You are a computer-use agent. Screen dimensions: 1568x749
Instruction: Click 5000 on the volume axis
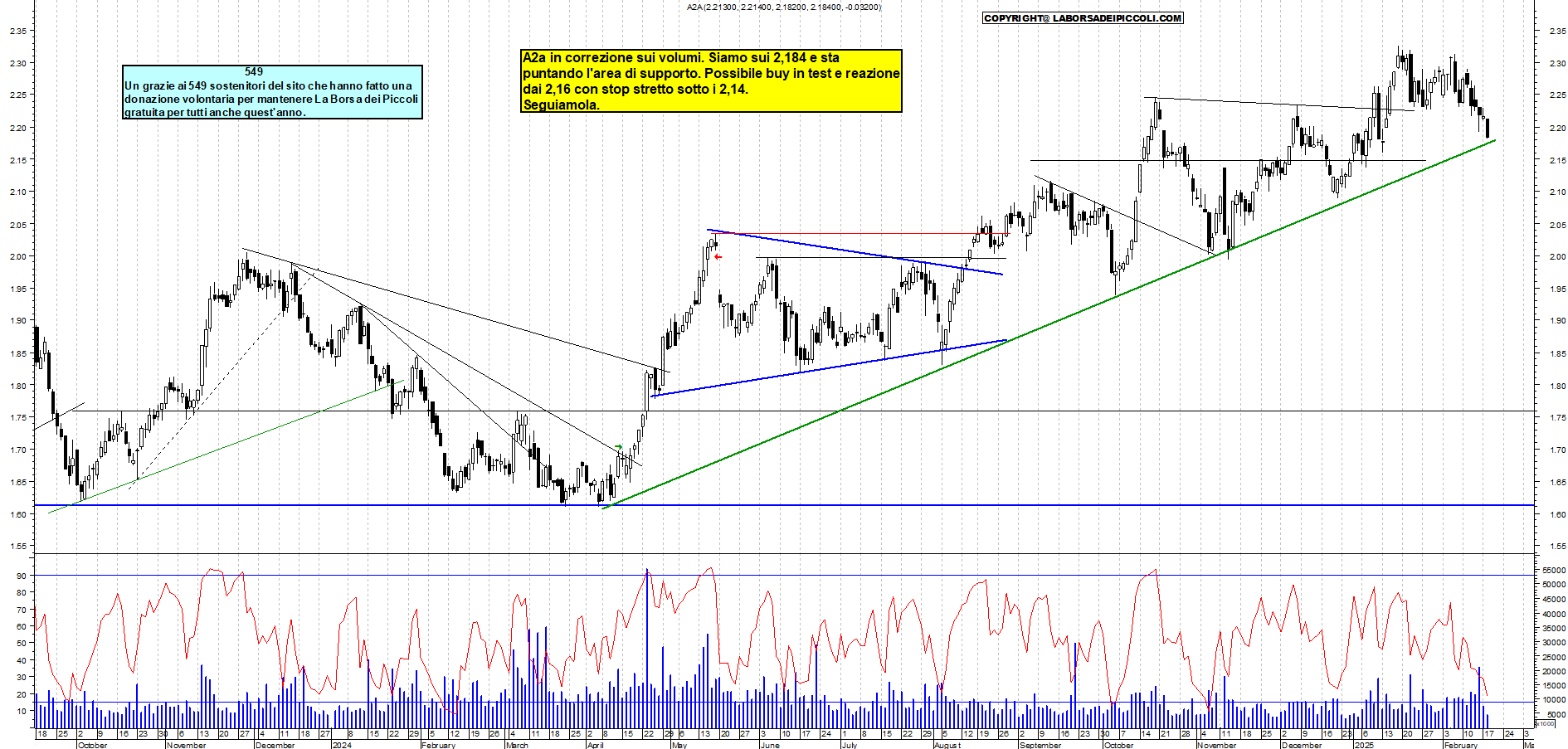click(x=1556, y=714)
